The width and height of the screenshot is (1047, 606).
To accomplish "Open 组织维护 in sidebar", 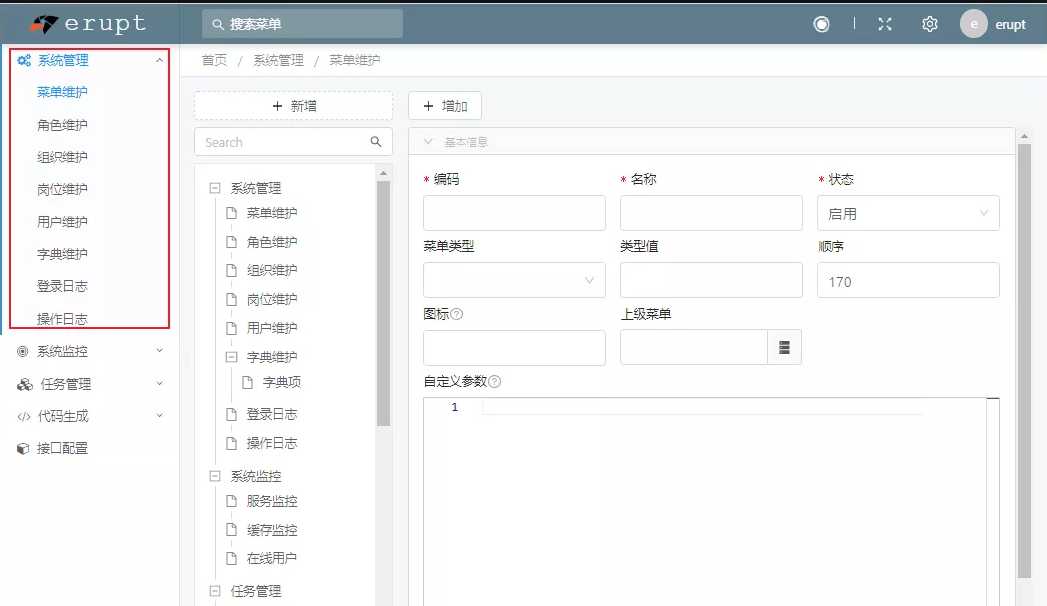I will coord(62,157).
